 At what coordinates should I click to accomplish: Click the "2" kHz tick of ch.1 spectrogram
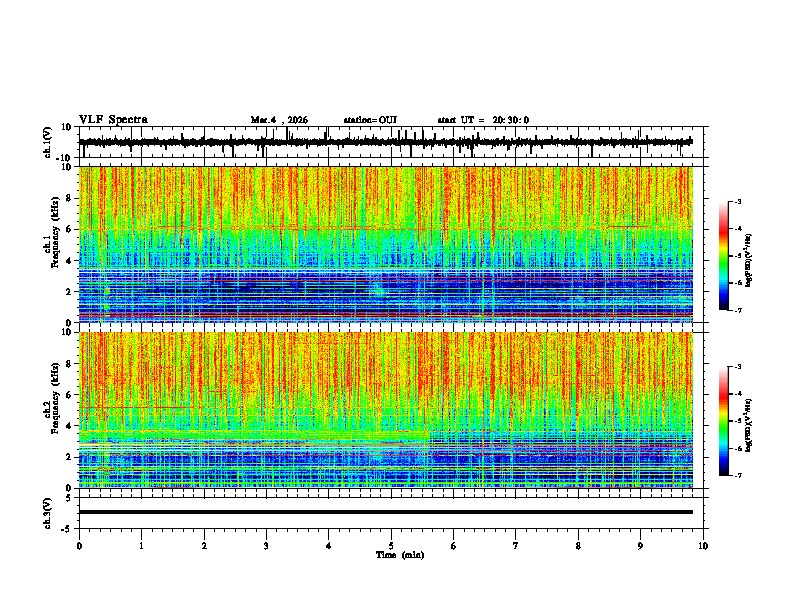click(69, 292)
